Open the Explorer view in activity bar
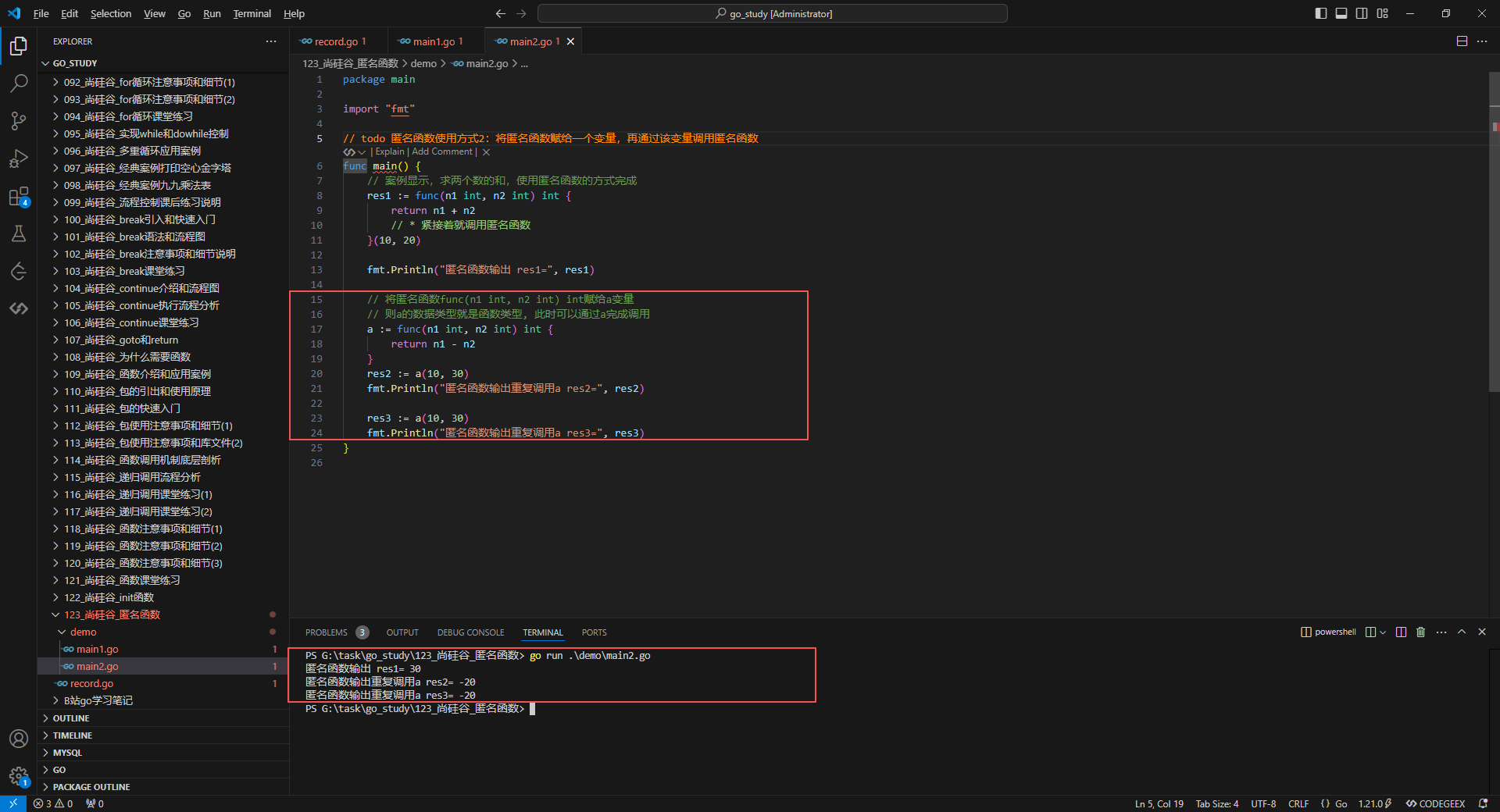This screenshot has height=812, width=1500. (19, 46)
